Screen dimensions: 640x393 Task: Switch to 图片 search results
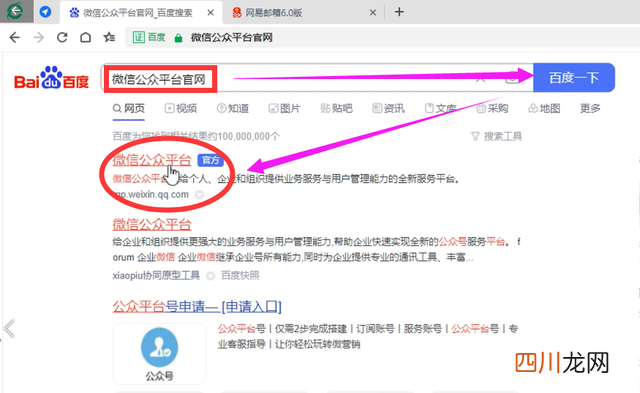point(284,108)
